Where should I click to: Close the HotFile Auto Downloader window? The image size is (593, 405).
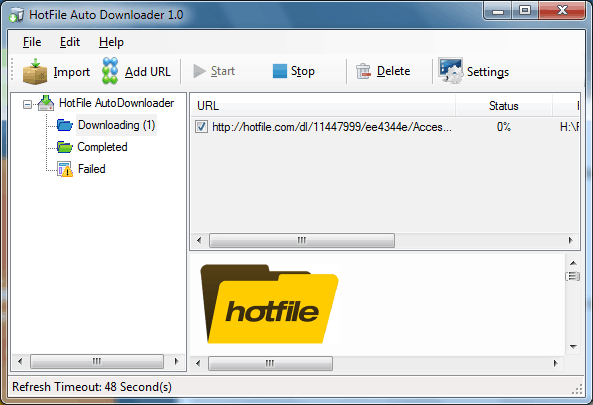[x=562, y=11]
